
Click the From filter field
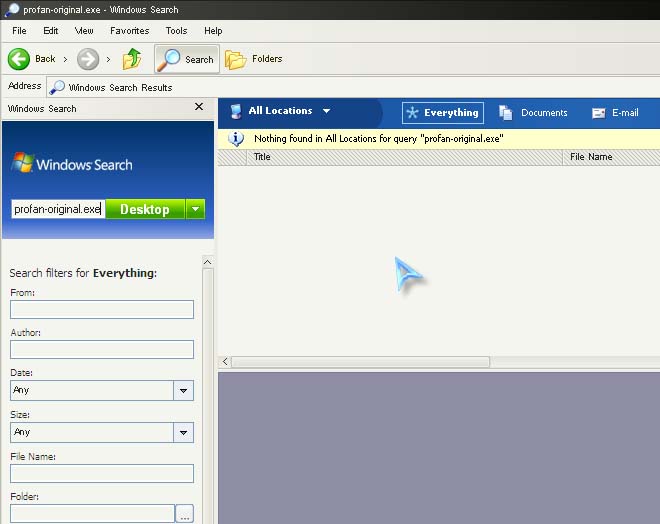[x=102, y=309]
